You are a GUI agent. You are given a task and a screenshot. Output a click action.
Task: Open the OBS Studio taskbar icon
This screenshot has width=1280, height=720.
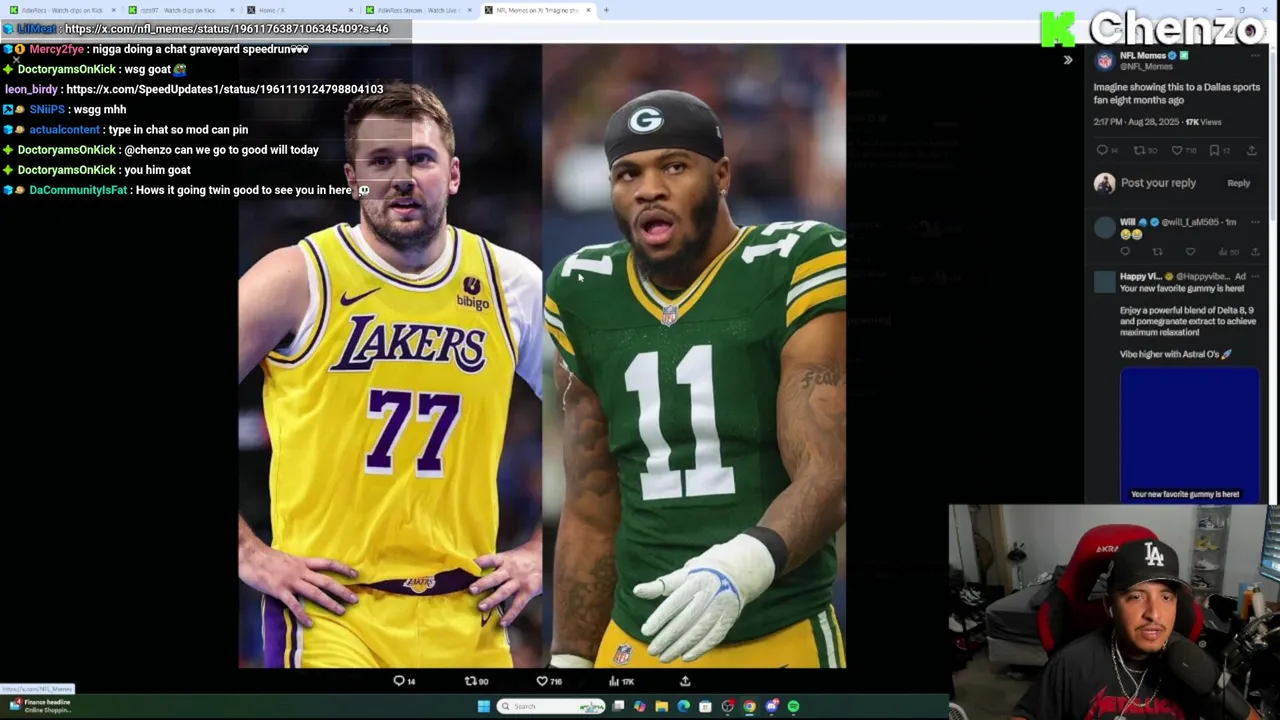click(x=727, y=706)
